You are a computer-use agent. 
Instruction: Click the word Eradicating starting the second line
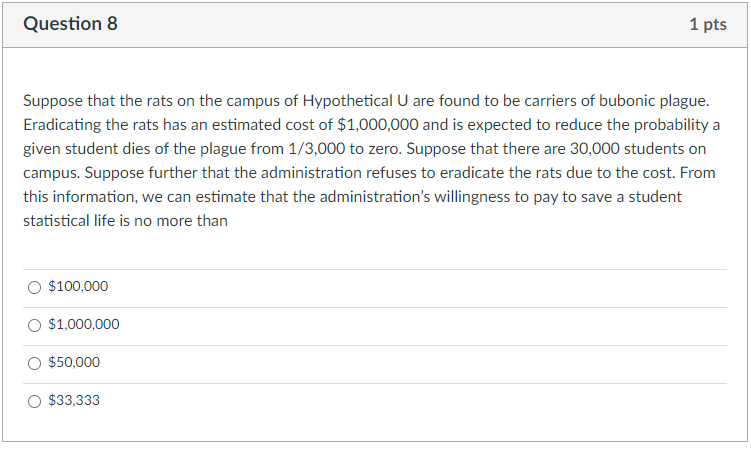(59, 126)
